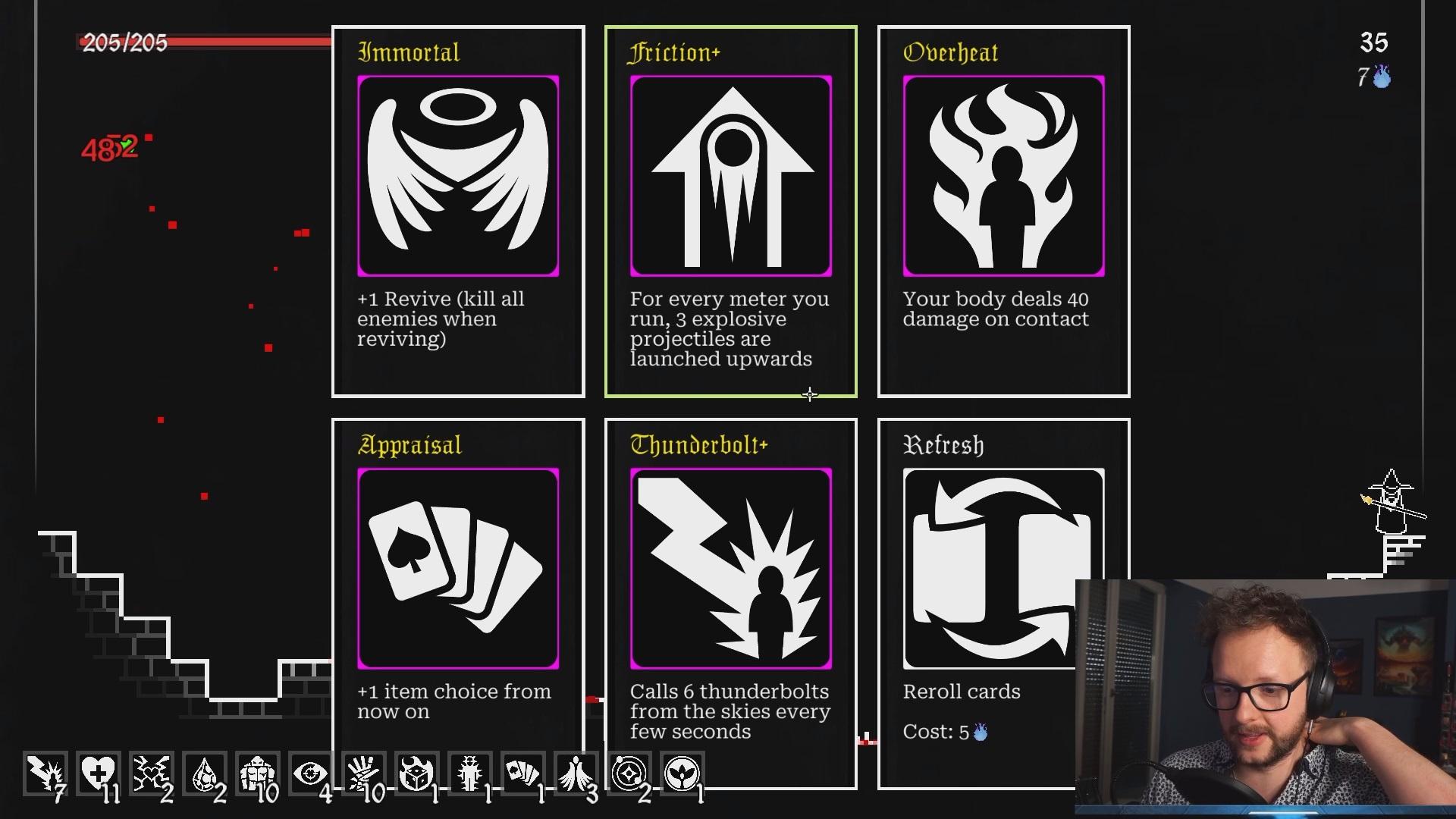Click the flaming dice item icon
Image resolution: width=1456 pixels, height=819 pixels.
(417, 773)
